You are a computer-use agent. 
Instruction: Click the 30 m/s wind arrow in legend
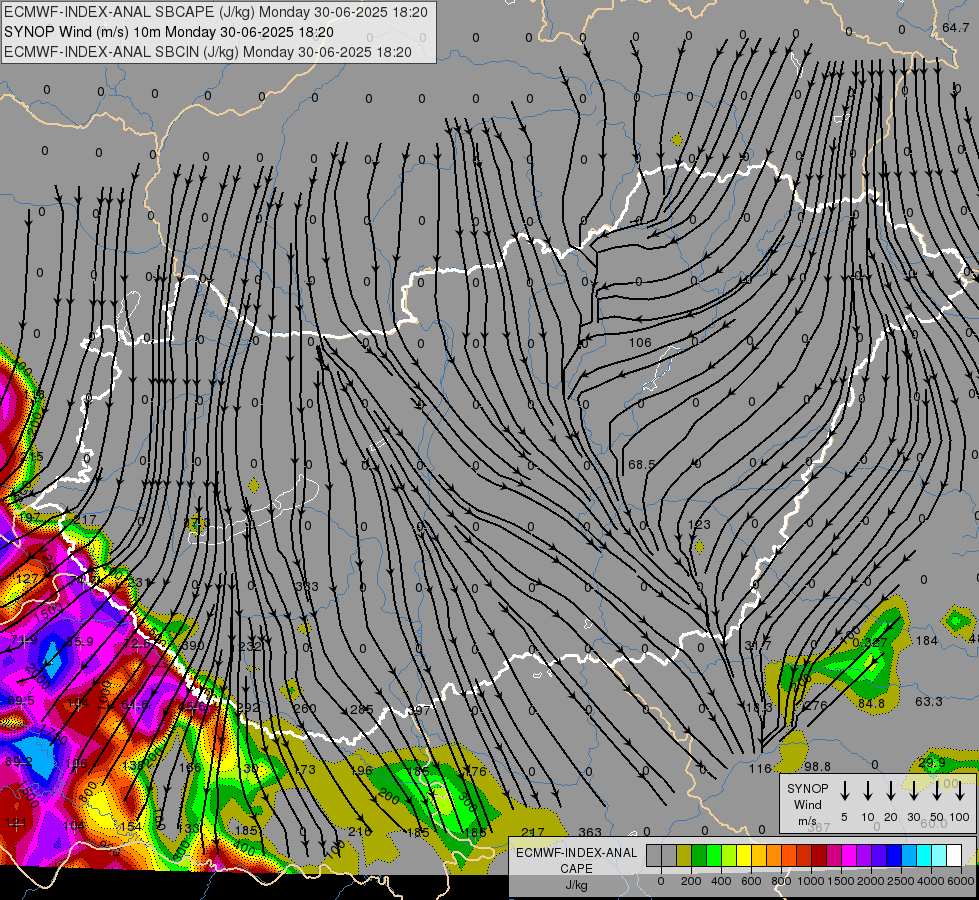pyautogui.click(x=913, y=791)
